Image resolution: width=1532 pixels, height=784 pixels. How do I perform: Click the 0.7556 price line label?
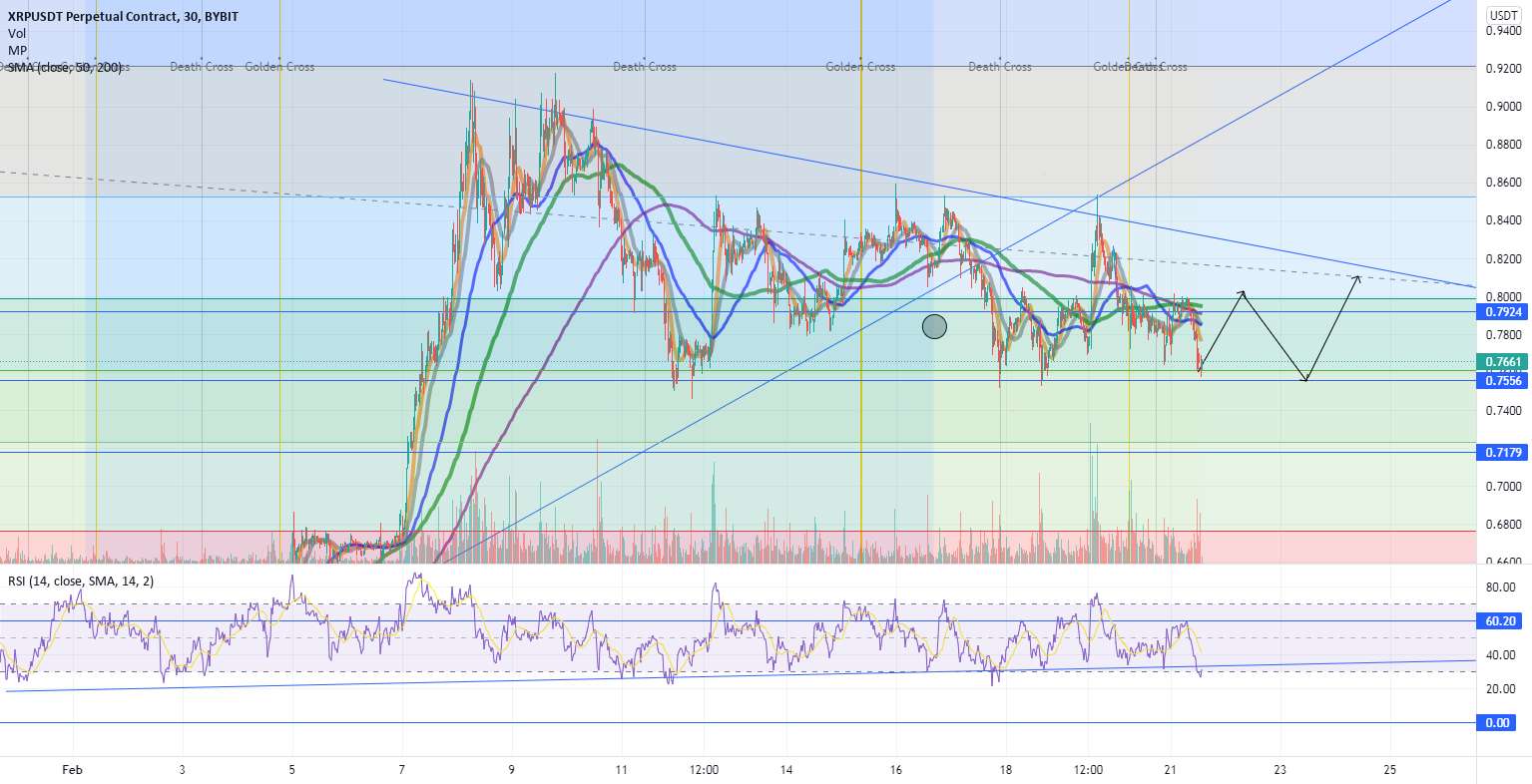[x=1501, y=381]
